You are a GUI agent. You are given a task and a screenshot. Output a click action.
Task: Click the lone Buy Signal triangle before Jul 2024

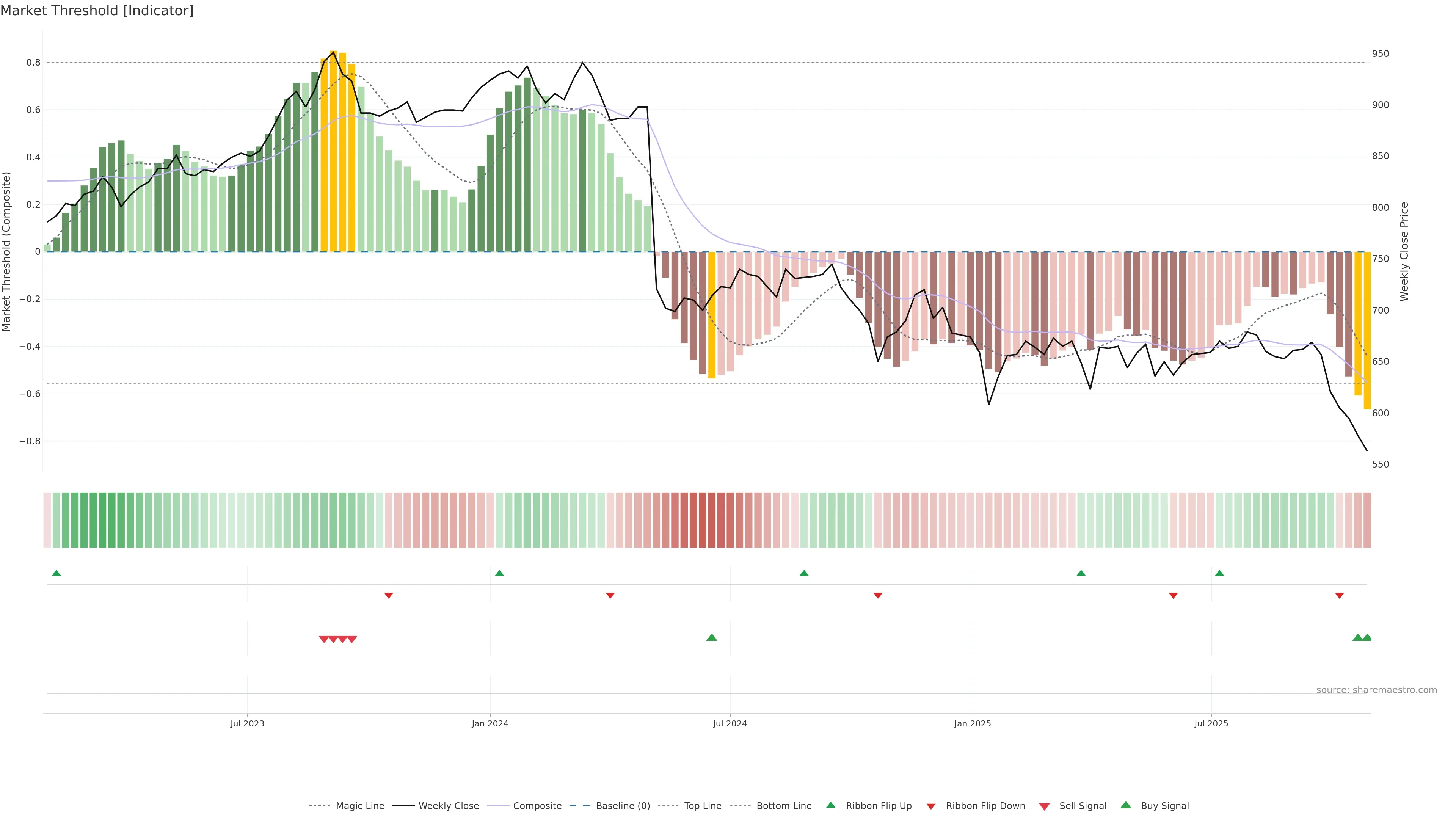[712, 637]
